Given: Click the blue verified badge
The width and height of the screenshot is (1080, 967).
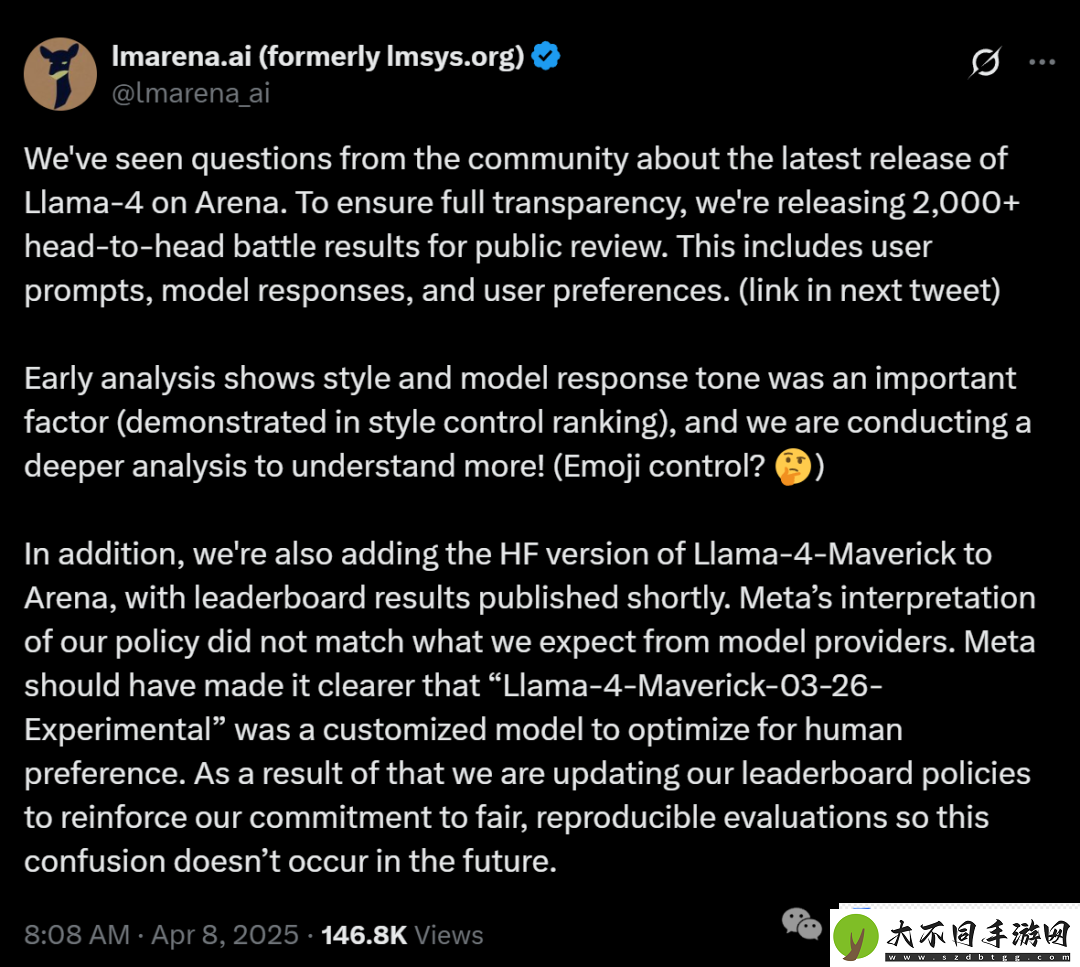Looking at the screenshot, I should (x=546, y=56).
